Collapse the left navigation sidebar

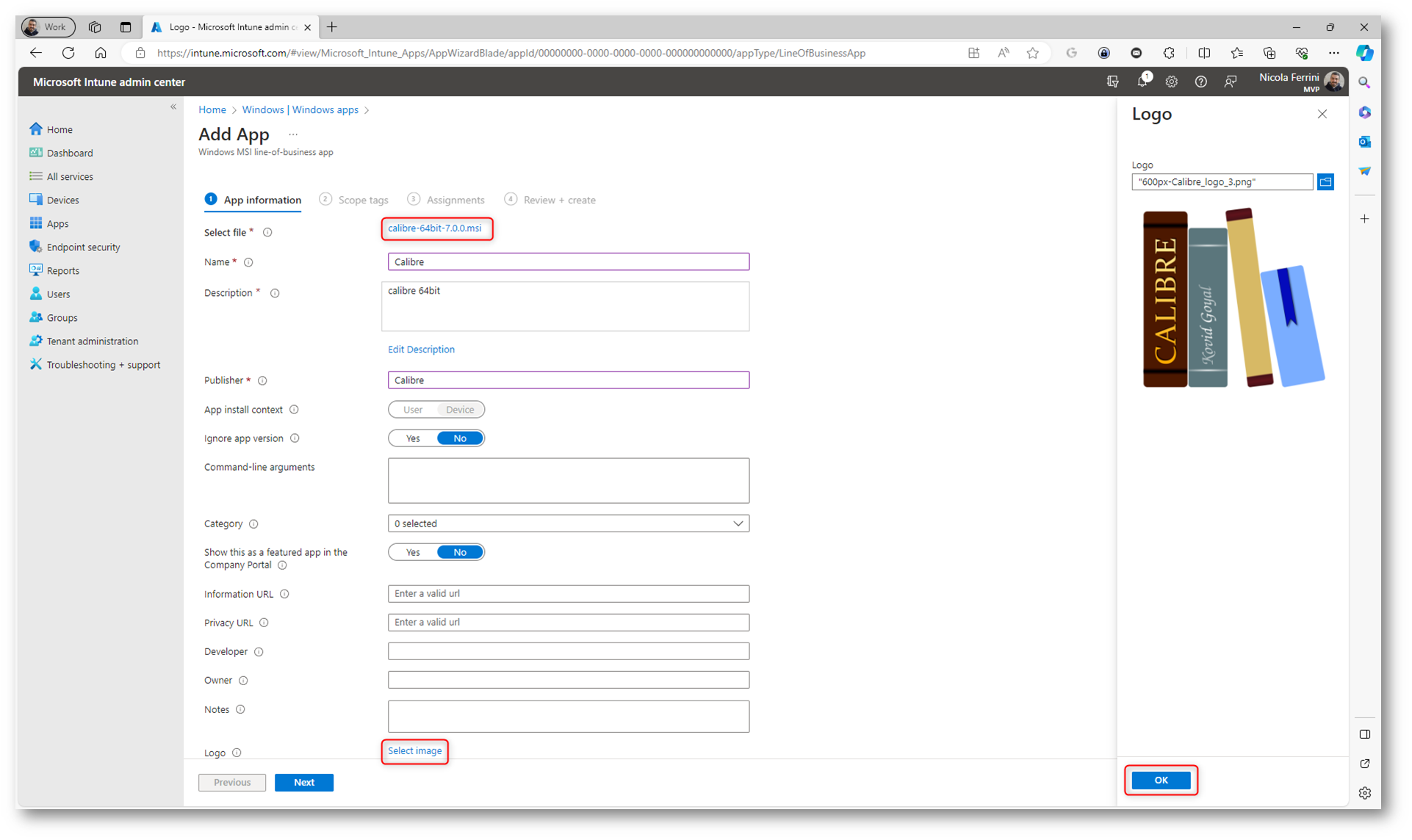point(173,107)
